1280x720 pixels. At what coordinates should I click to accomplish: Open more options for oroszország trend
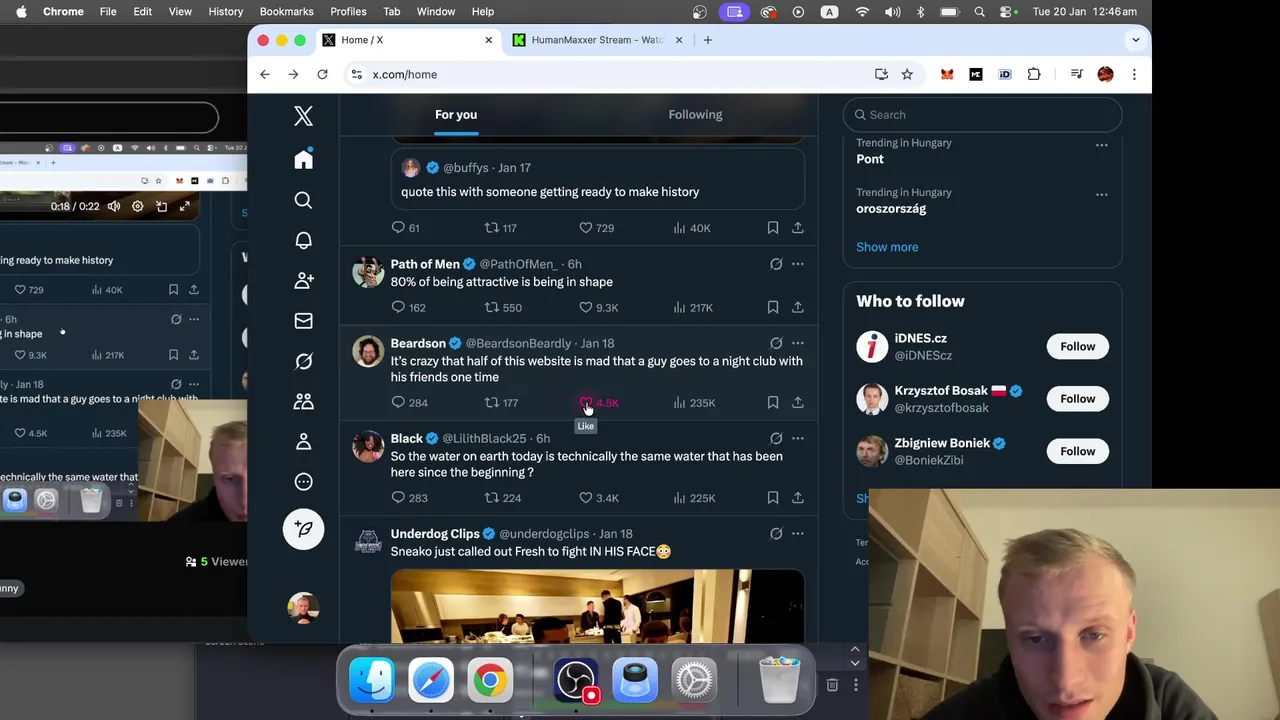(1101, 194)
